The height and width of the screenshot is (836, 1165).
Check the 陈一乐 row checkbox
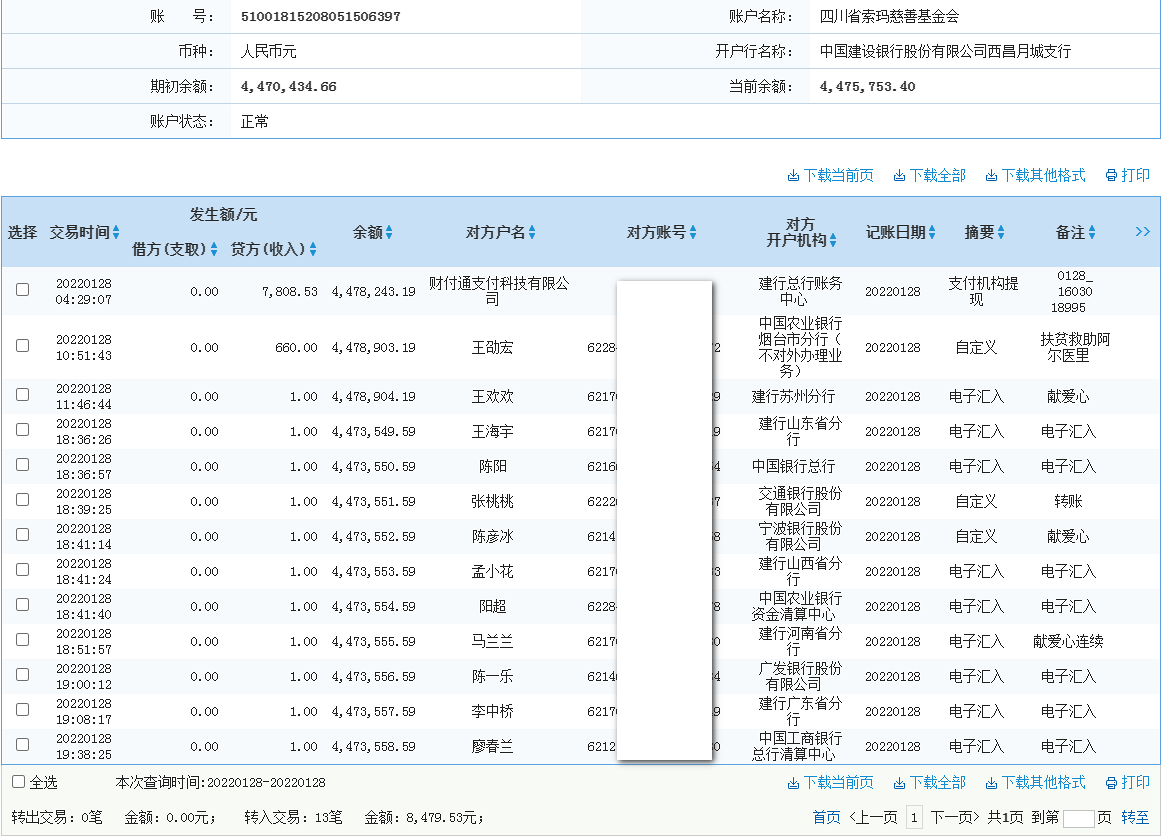pos(23,675)
